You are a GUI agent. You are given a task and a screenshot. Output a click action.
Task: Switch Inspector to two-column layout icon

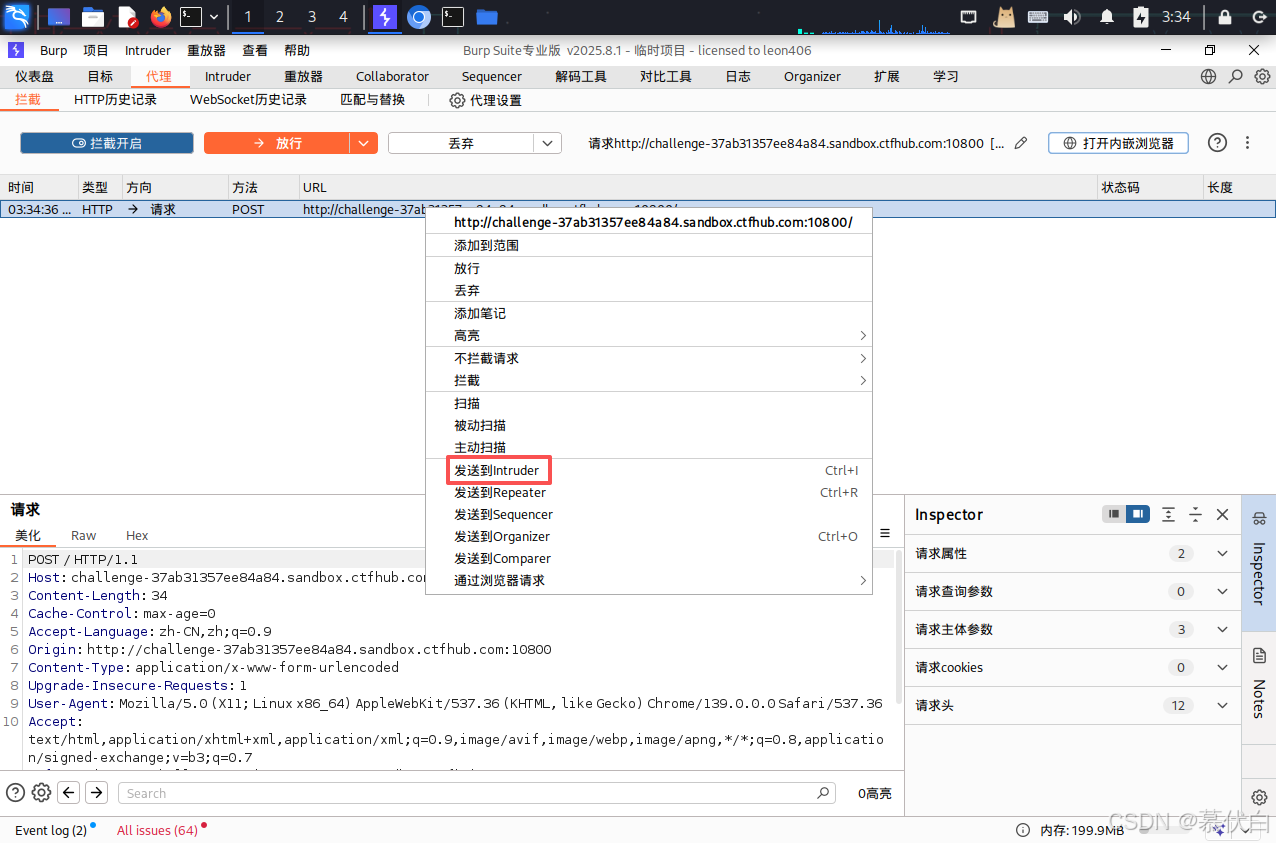(1138, 514)
